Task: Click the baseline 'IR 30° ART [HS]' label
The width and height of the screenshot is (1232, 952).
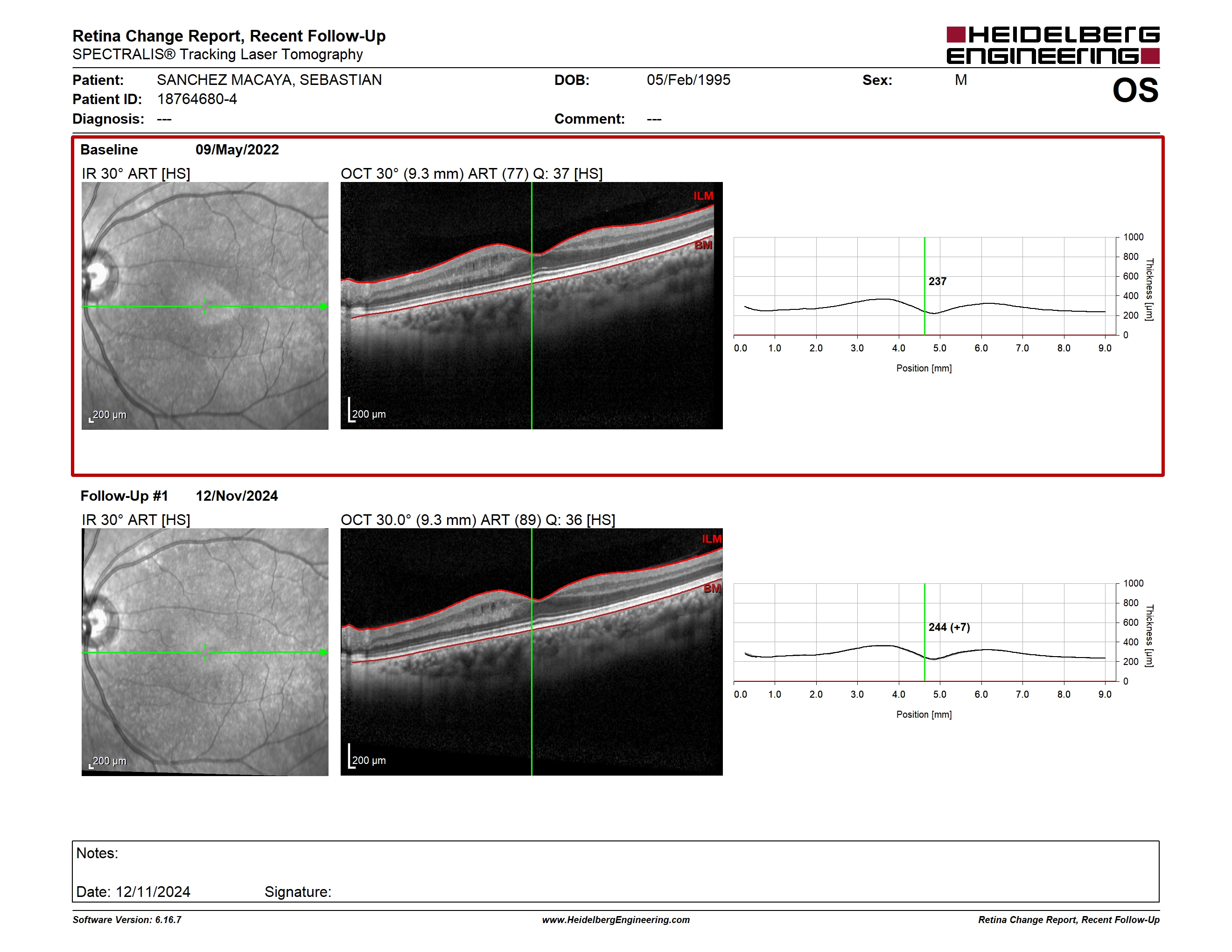Action: point(136,174)
